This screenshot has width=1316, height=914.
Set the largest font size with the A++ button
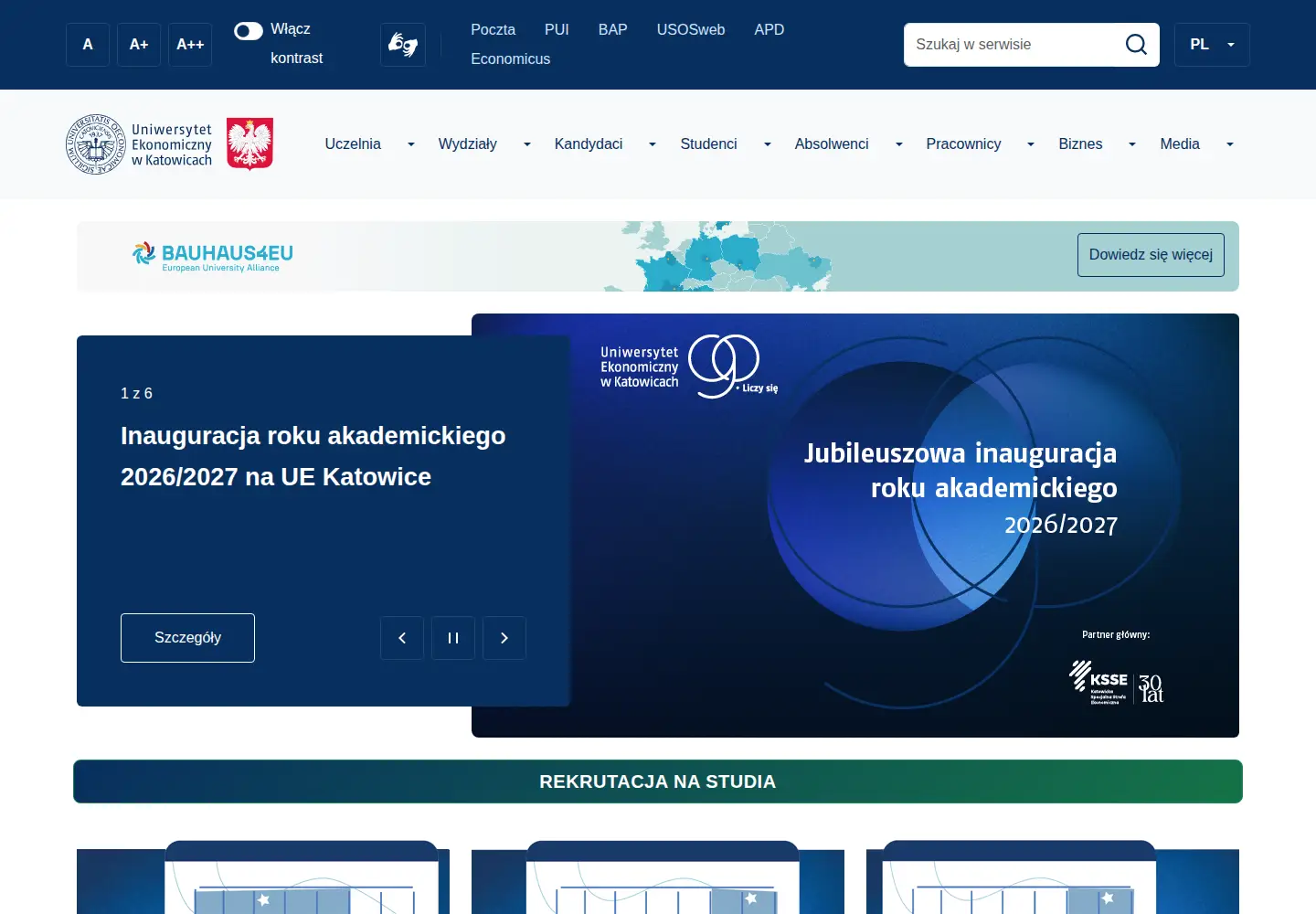pyautogui.click(x=190, y=45)
